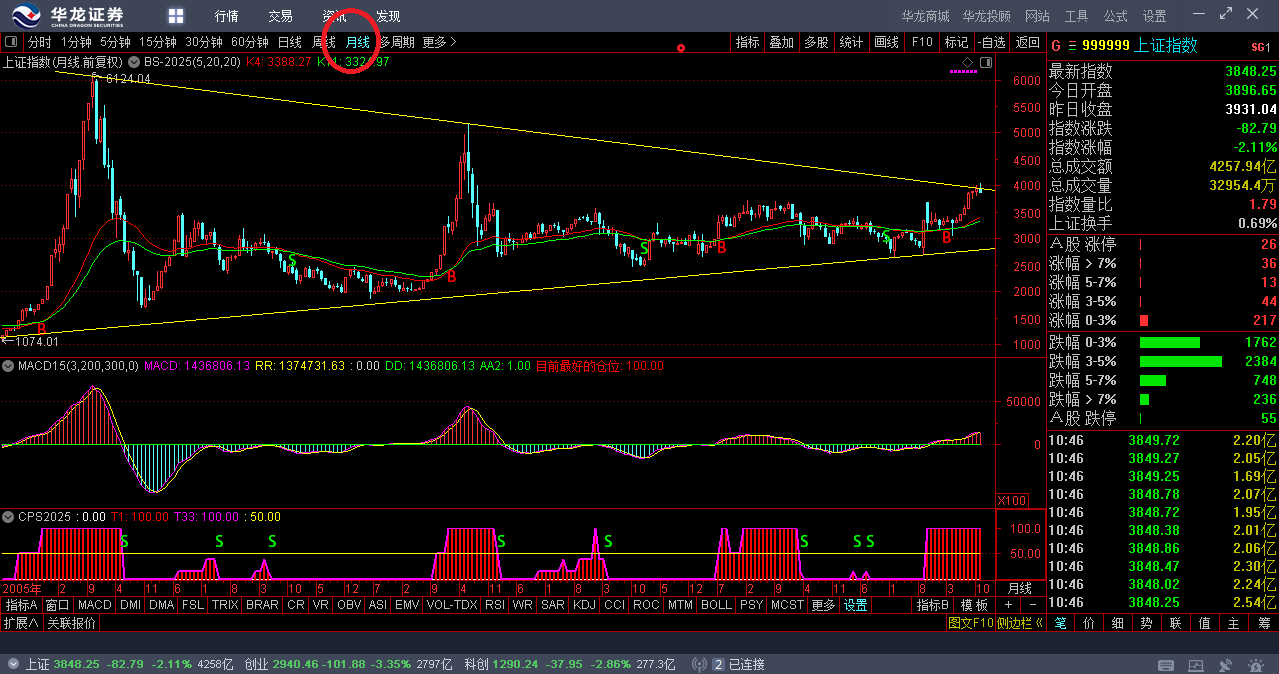Select the 价 price distribution tab
1279x674 pixels.
1090,623
